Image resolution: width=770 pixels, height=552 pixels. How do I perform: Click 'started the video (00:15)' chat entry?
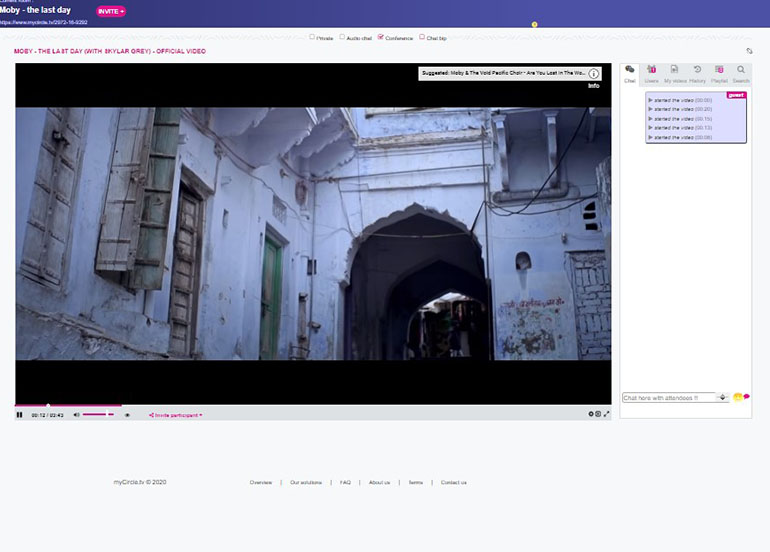pos(680,119)
